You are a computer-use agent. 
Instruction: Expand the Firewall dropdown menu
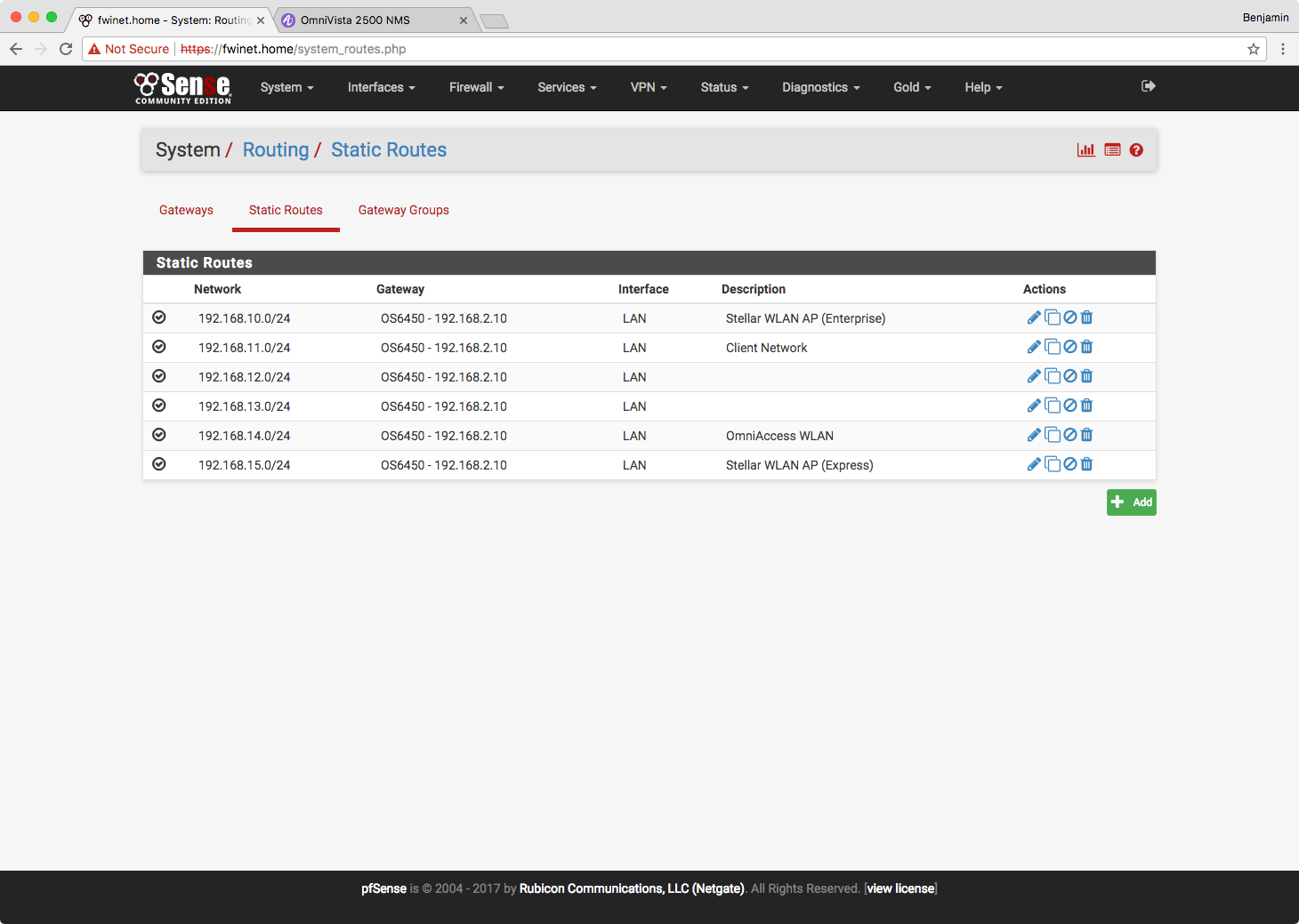[476, 87]
